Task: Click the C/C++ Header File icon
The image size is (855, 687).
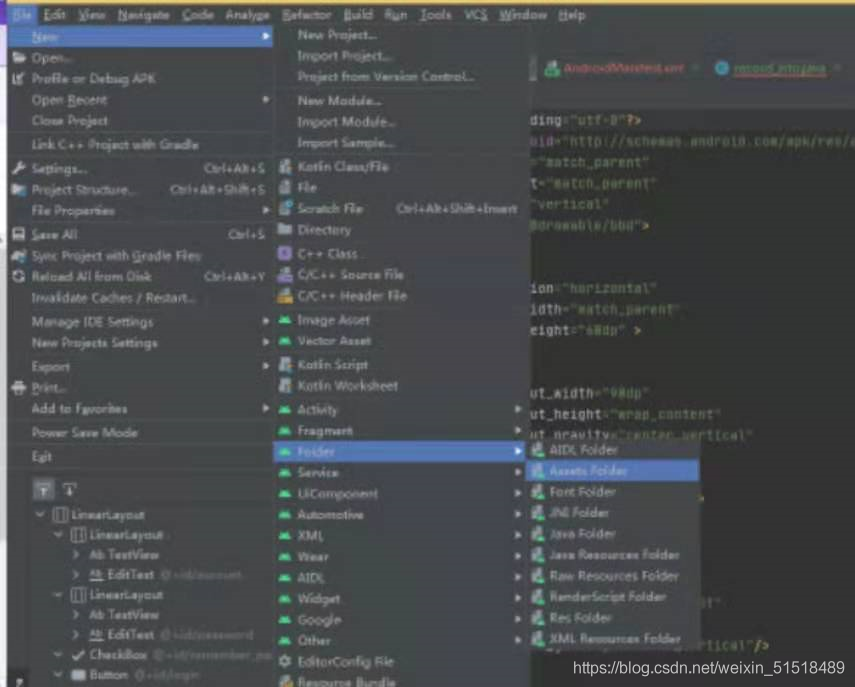Action: click(285, 296)
